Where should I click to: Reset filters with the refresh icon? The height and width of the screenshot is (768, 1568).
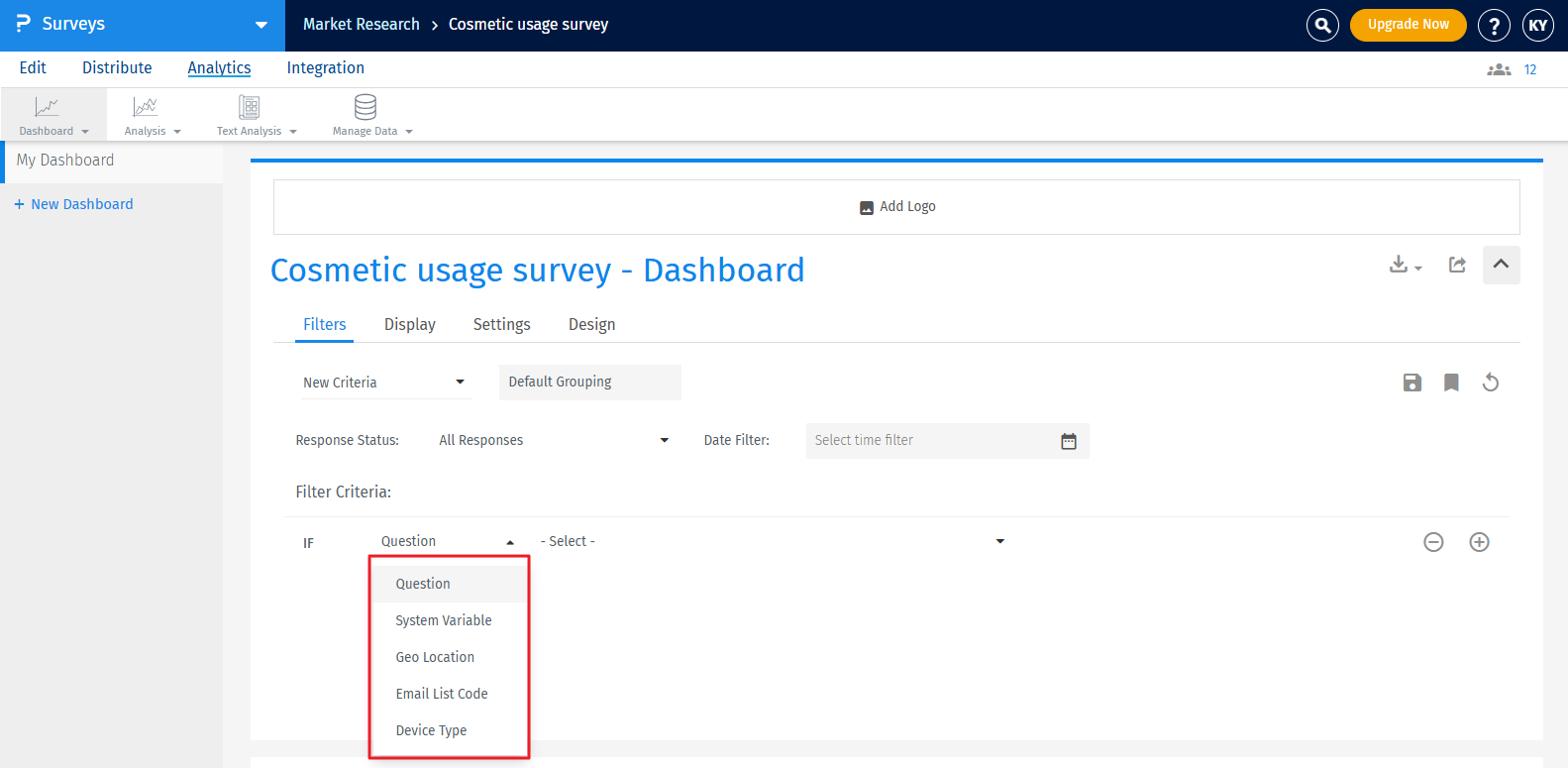coord(1490,383)
